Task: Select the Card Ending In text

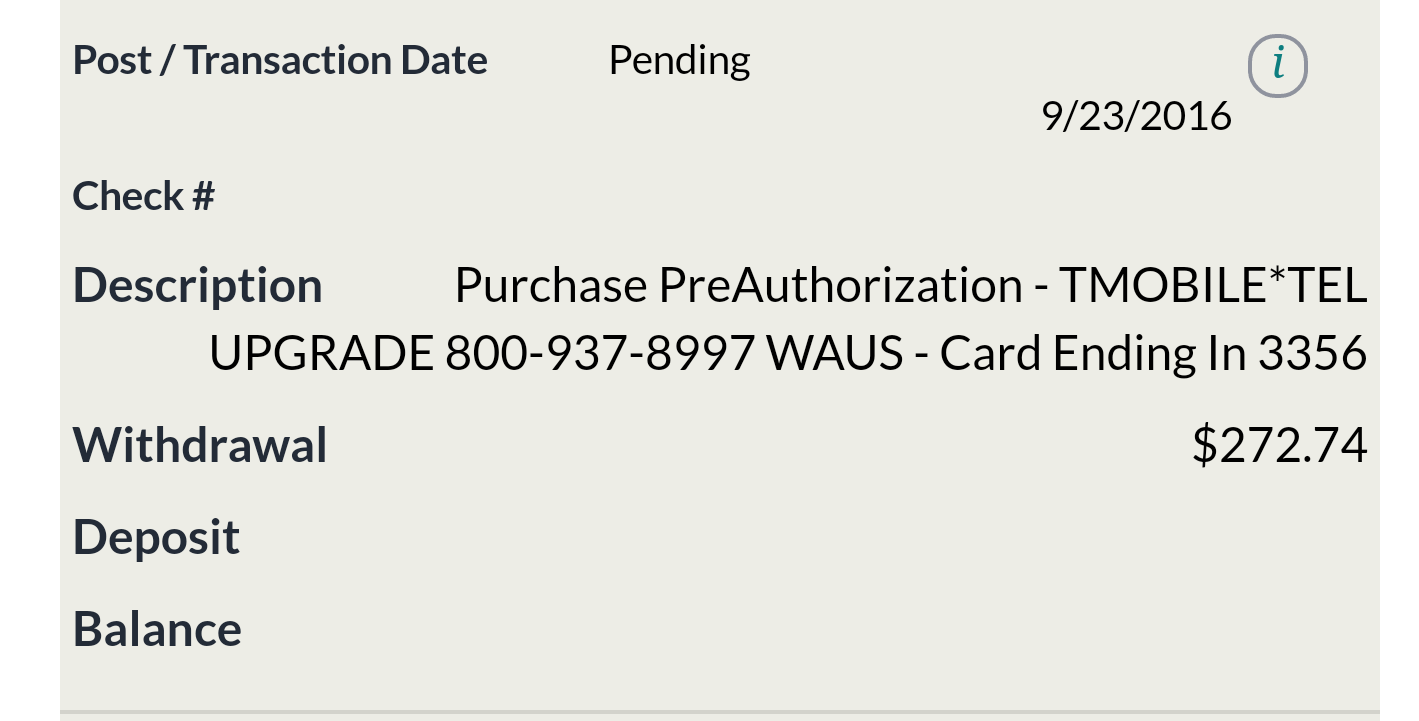Action: pos(1092,354)
